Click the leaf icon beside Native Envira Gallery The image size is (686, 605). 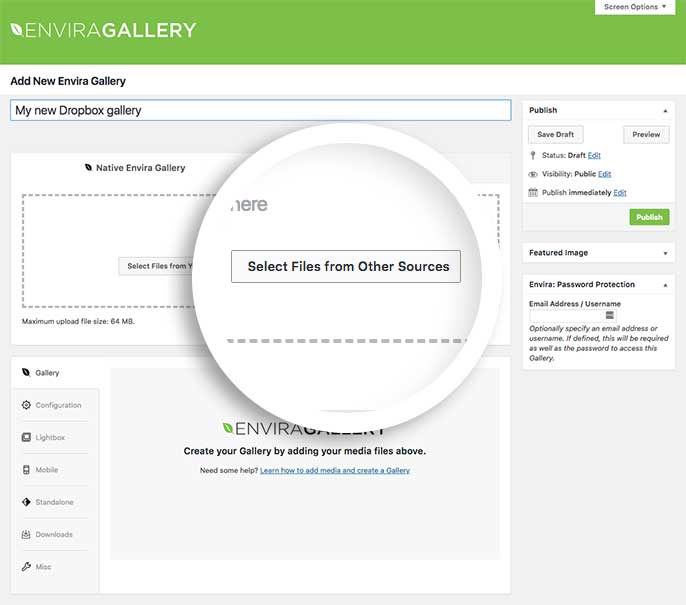[88, 168]
